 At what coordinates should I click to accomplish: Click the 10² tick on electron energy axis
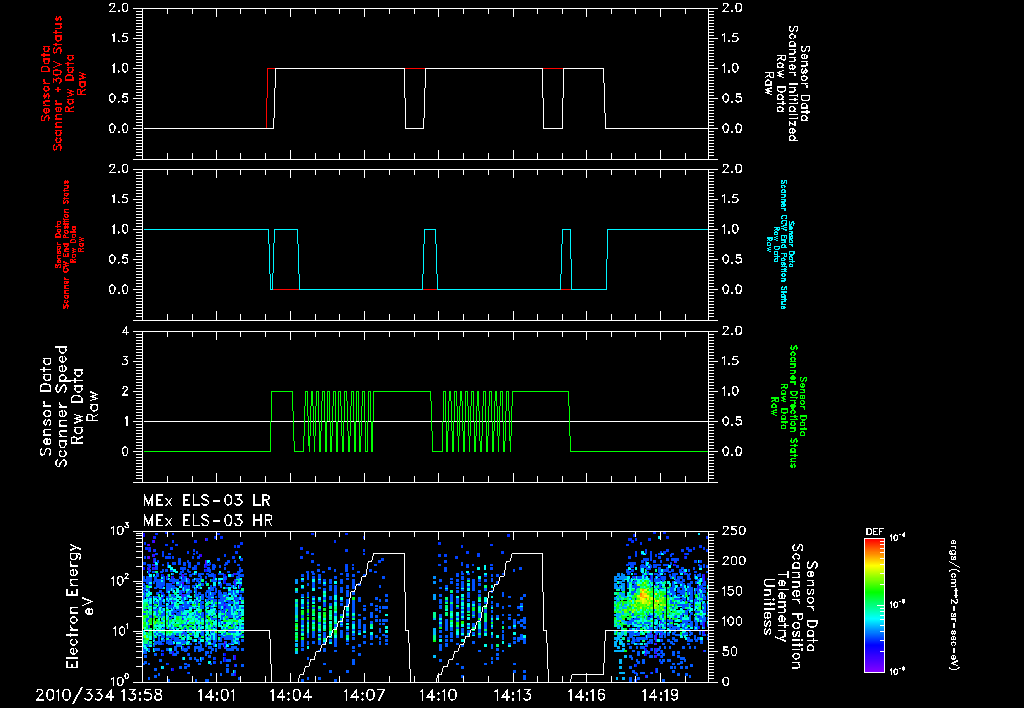[x=118, y=580]
